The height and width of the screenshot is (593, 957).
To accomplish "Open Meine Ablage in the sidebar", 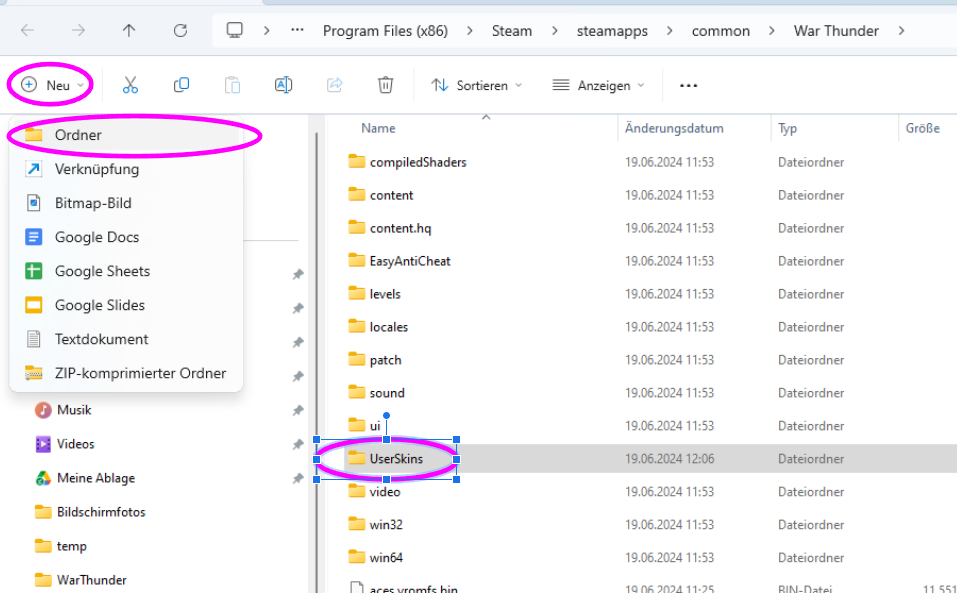I will pos(95,478).
